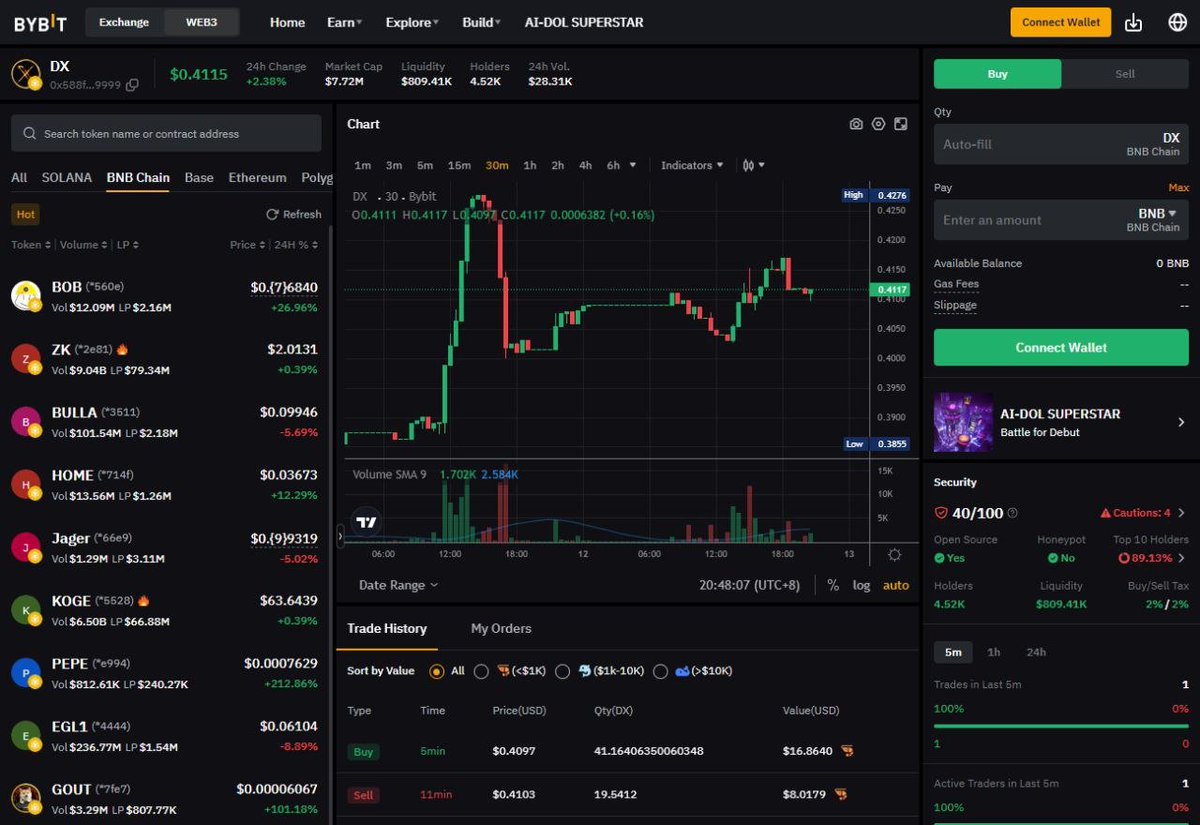Image resolution: width=1200 pixels, height=825 pixels.
Task: Click the download app icon
Action: [1133, 22]
